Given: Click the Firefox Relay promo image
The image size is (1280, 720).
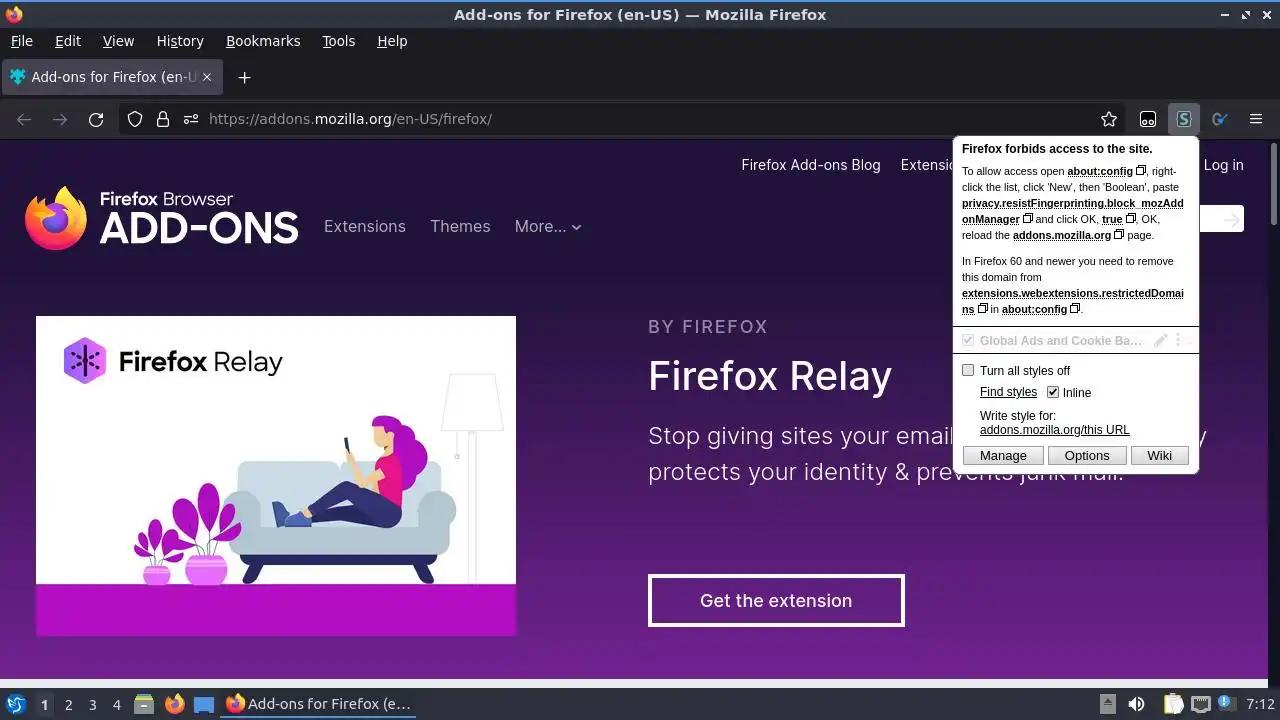Looking at the screenshot, I should coord(276,476).
